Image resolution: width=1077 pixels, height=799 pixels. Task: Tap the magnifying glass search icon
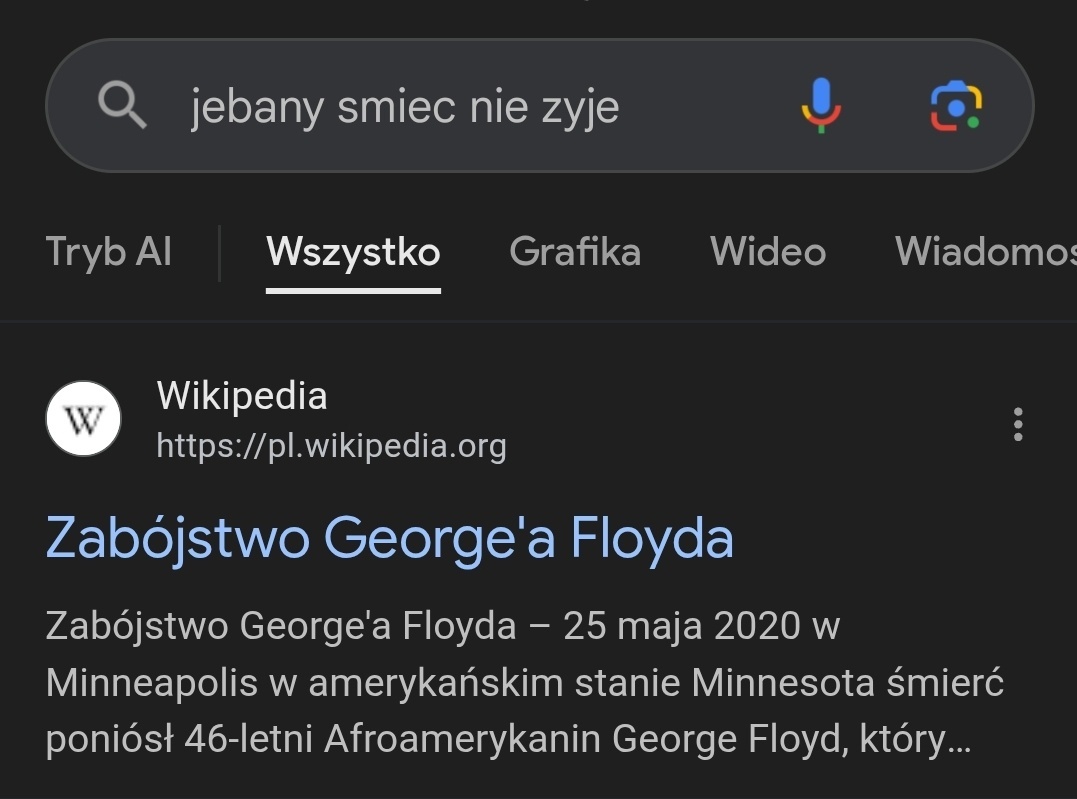coord(123,105)
